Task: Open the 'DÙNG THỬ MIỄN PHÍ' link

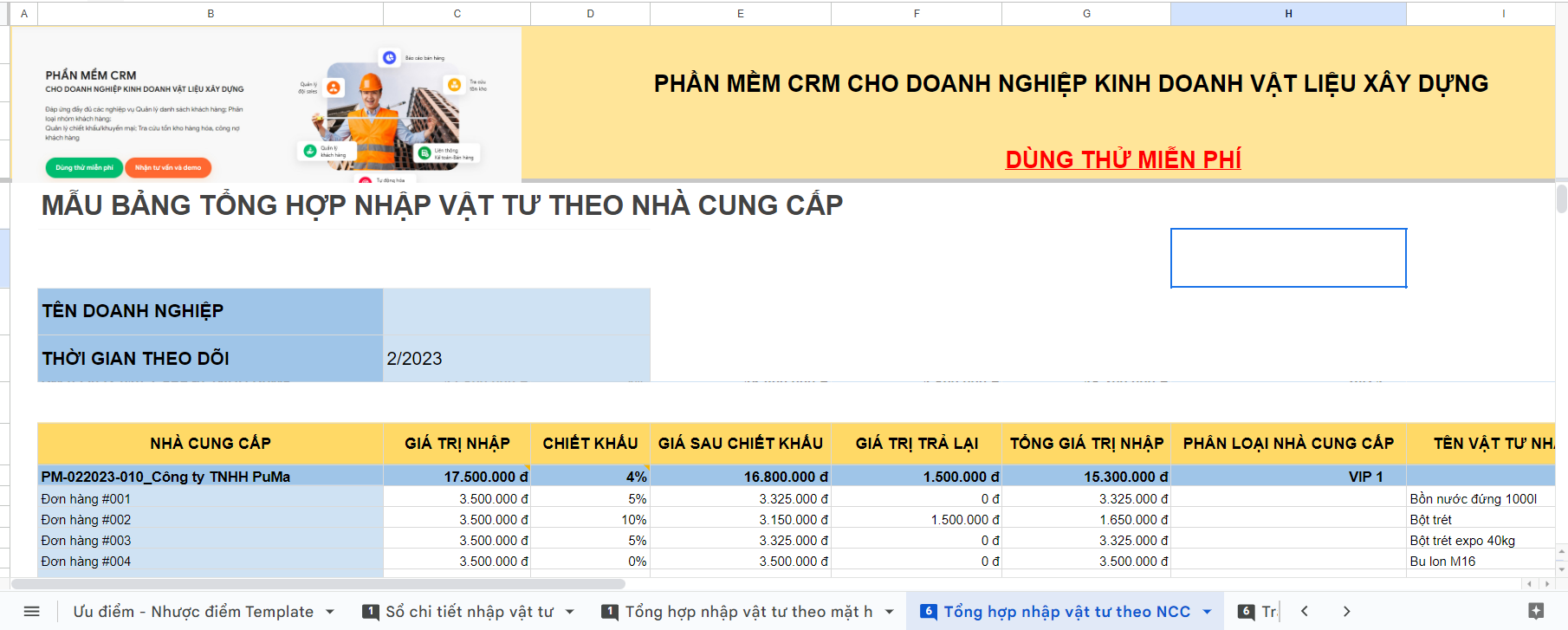Action: coord(1123,159)
